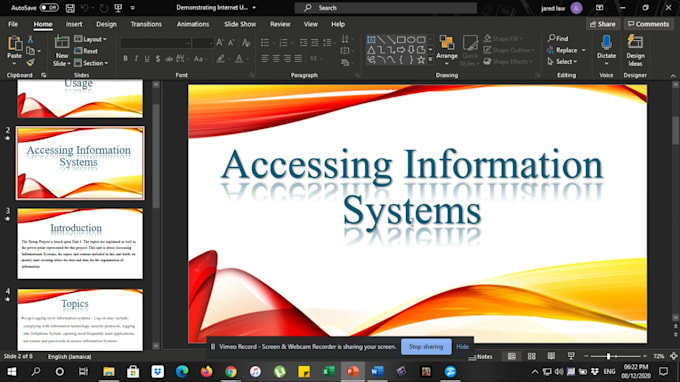Expand the shapes gallery More arrow

pyautogui.click(x=430, y=60)
